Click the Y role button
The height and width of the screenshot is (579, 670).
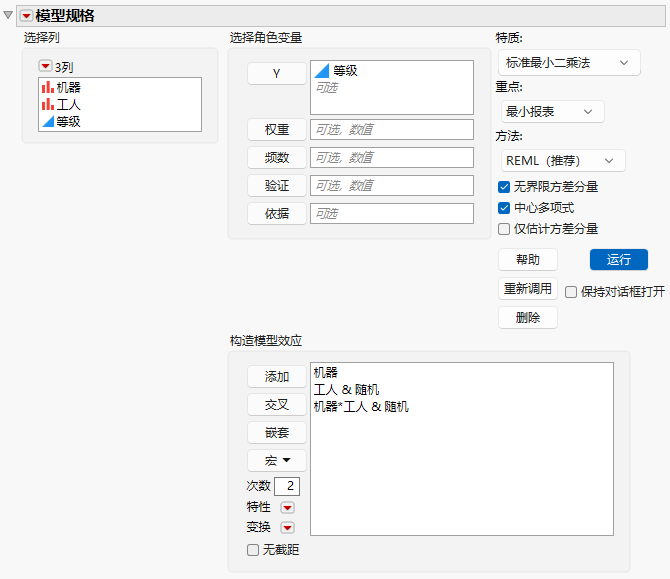pyautogui.click(x=276, y=73)
